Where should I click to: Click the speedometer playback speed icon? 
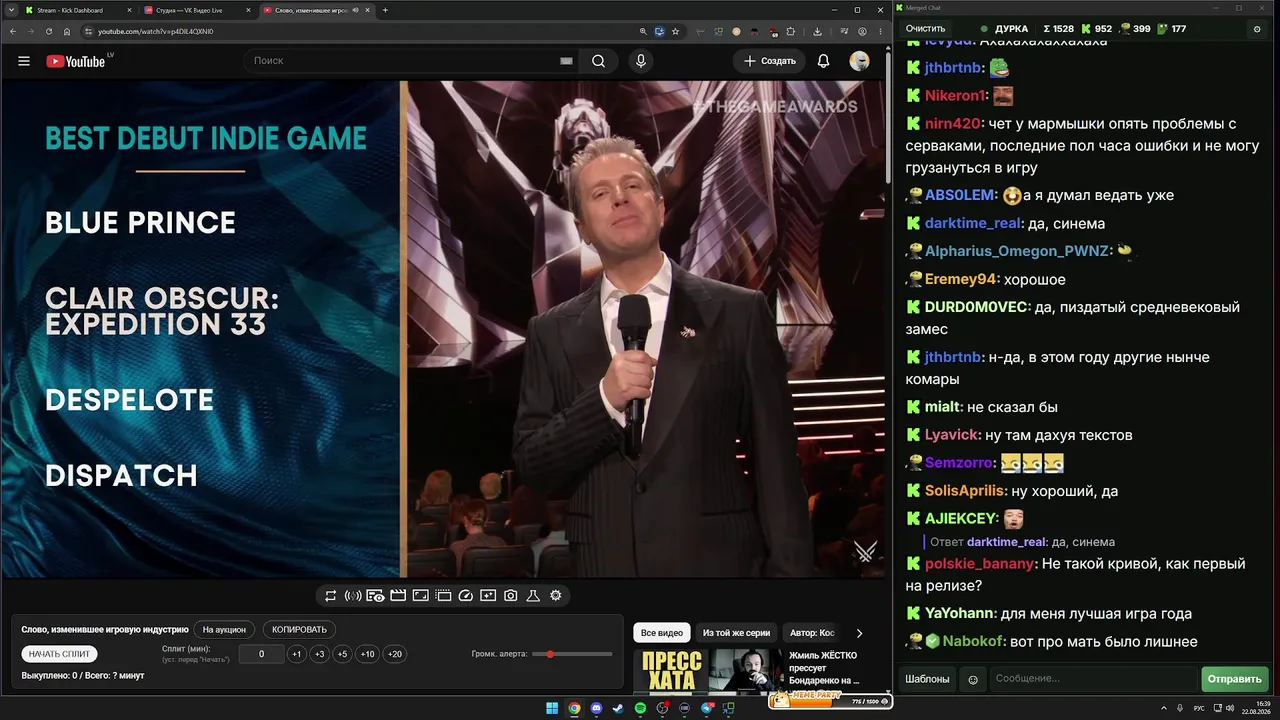pos(465,596)
